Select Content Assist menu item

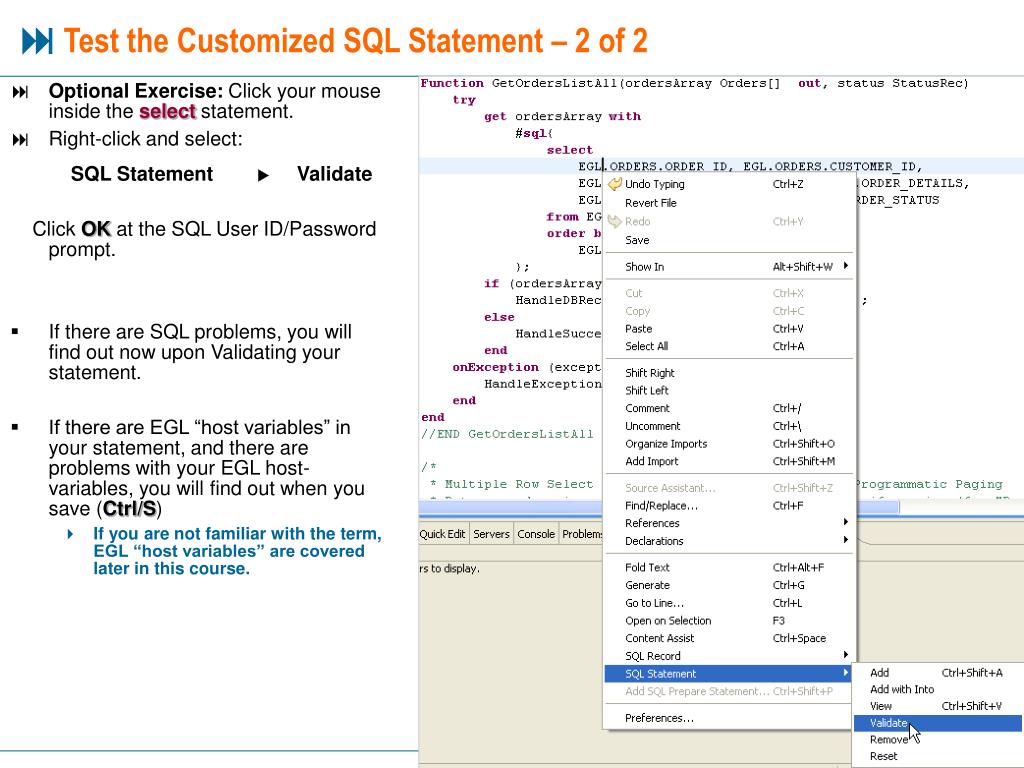(659, 638)
